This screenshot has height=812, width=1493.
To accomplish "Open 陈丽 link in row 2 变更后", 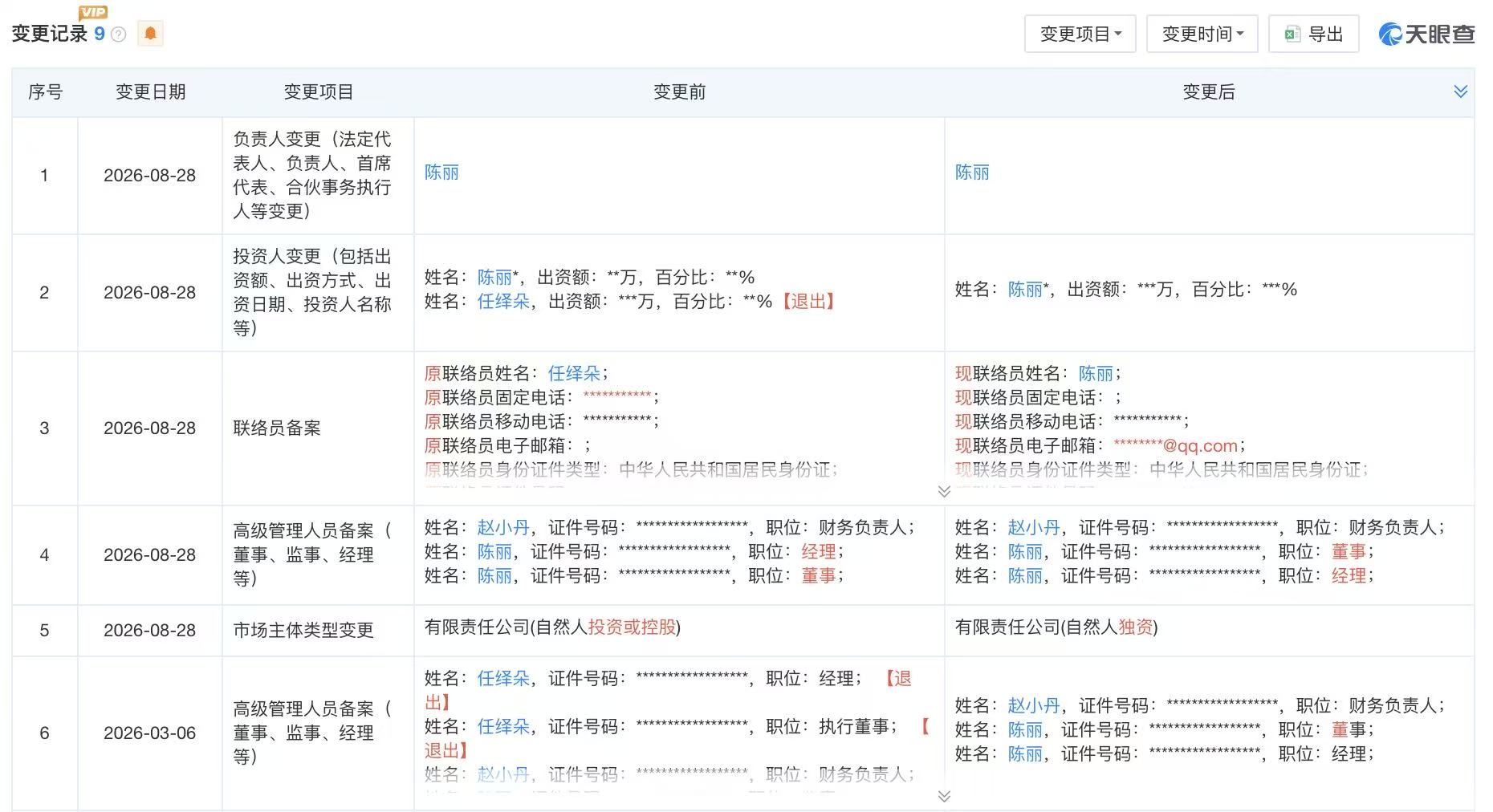I will 1025,290.
